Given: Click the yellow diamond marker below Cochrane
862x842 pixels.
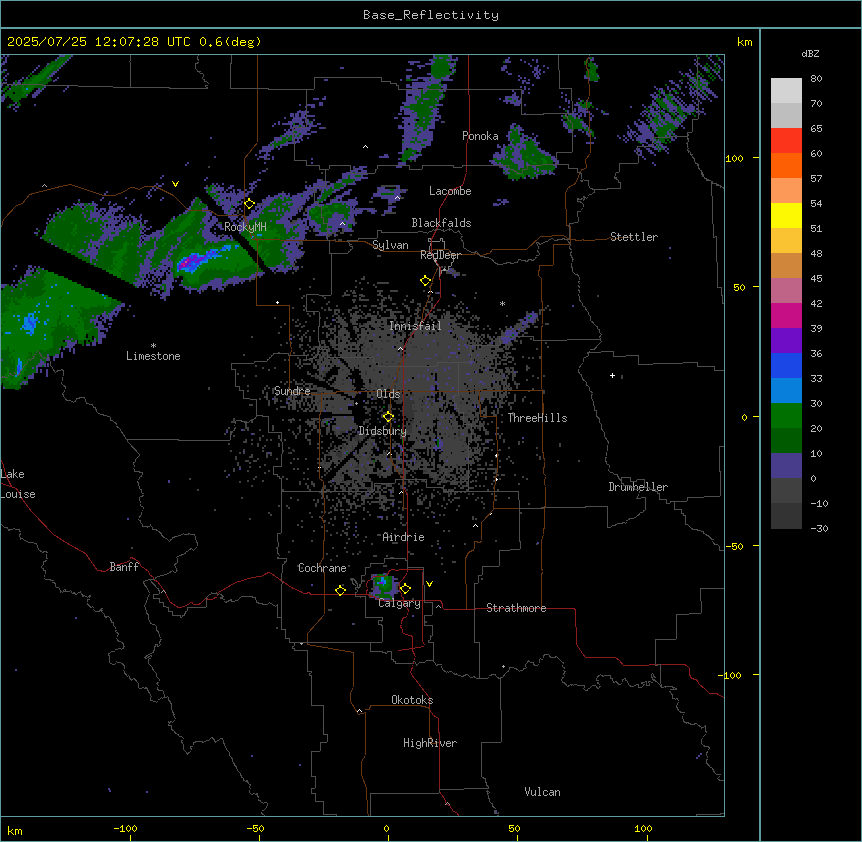Looking at the screenshot, I should (340, 590).
